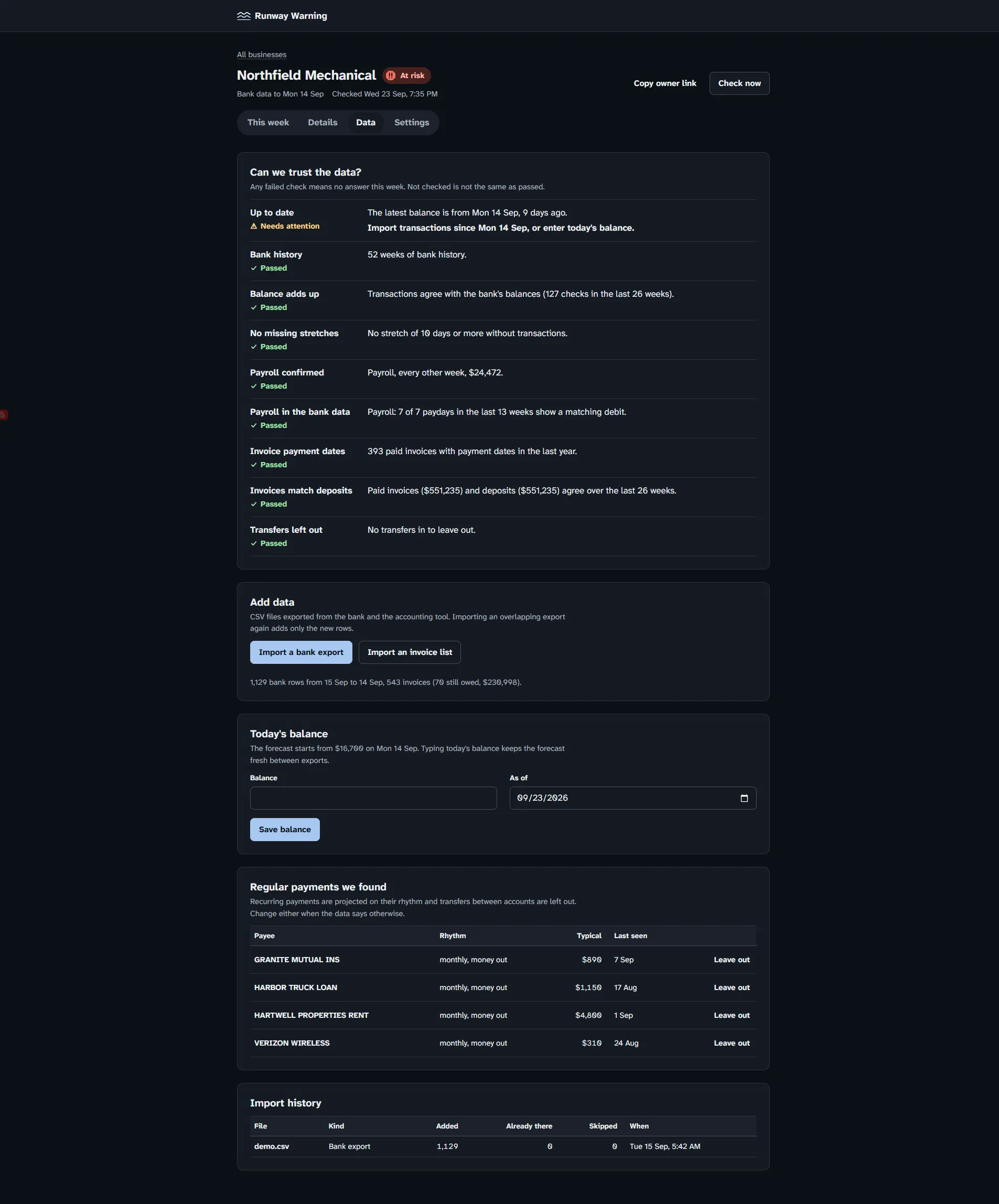Click 'Payroll, every other week, $24,472.' text
The image size is (999, 1204).
(435, 373)
